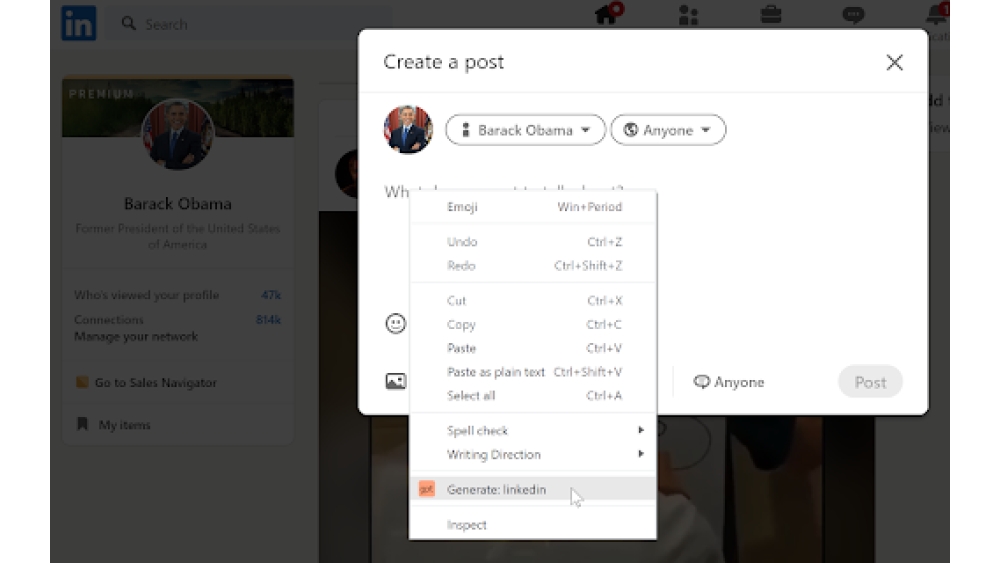1000x563 pixels.
Task: Select Paste in the context menu
Action: coord(533,348)
